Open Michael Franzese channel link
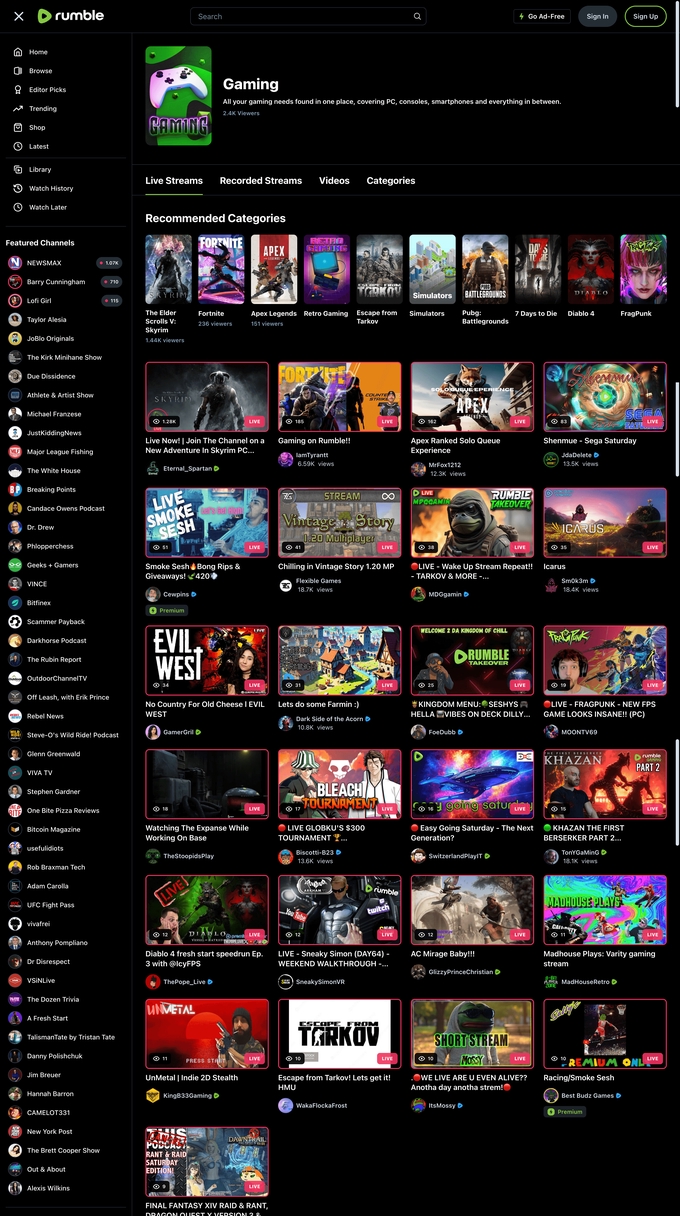680x1216 pixels. pyautogui.click(x=54, y=414)
